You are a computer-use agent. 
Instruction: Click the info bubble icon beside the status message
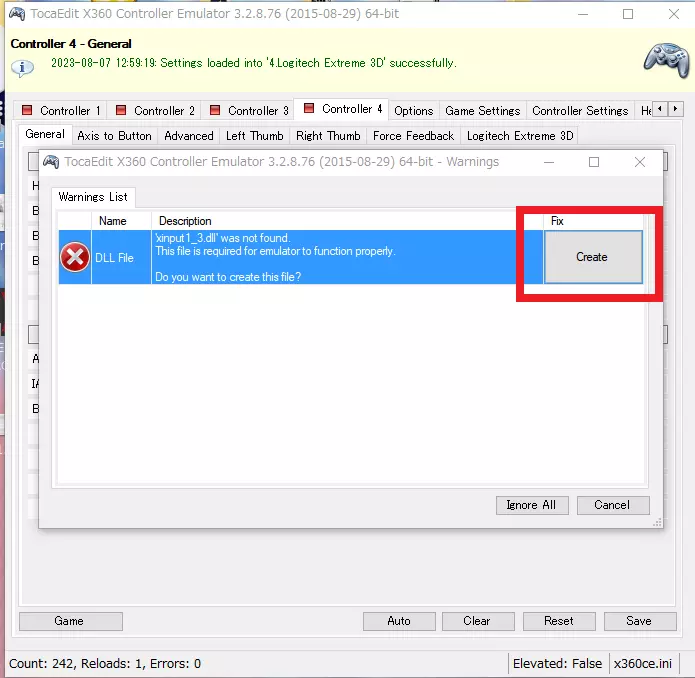(22, 68)
